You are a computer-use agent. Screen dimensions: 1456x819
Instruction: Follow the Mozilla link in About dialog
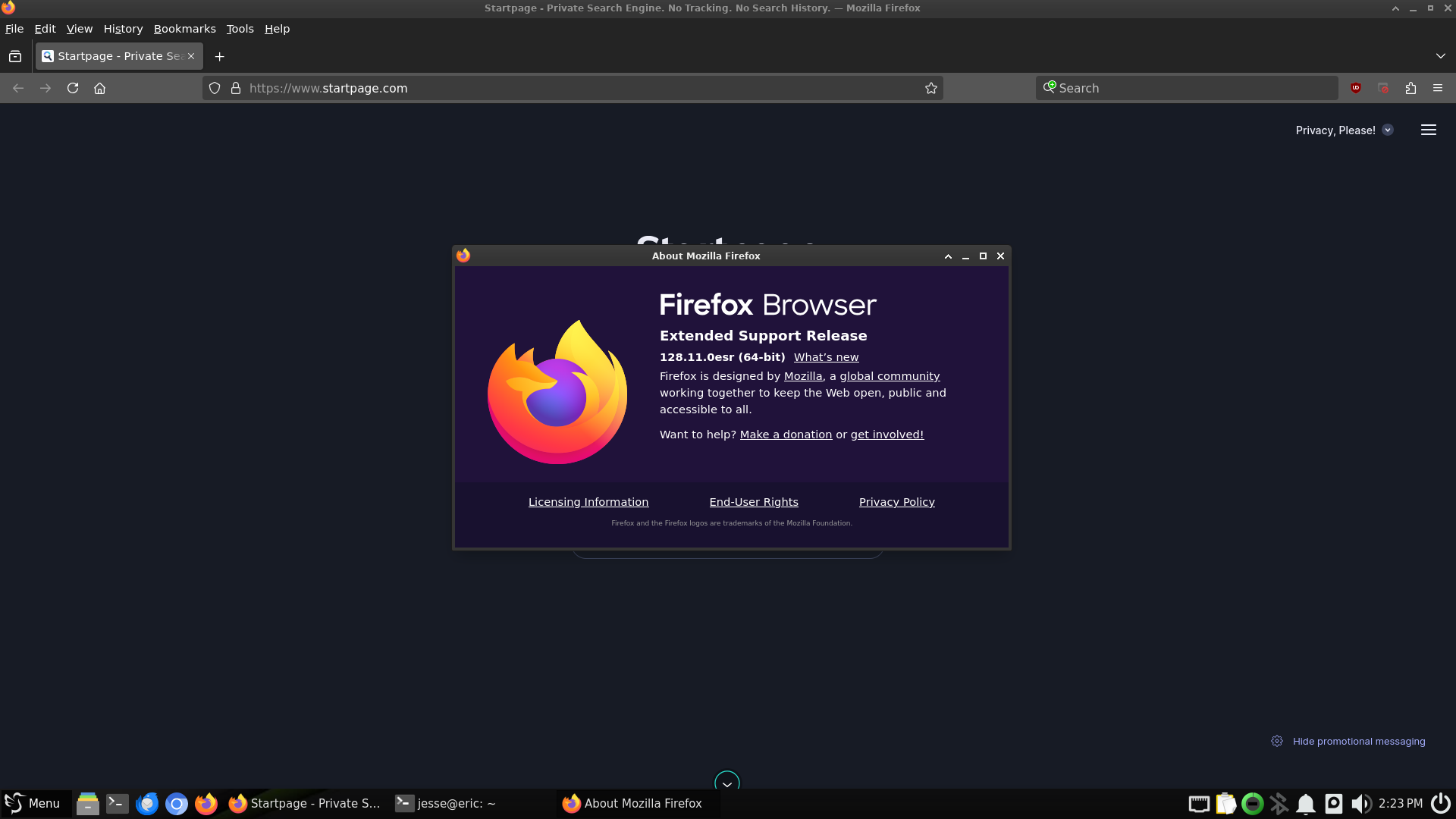[x=803, y=376]
